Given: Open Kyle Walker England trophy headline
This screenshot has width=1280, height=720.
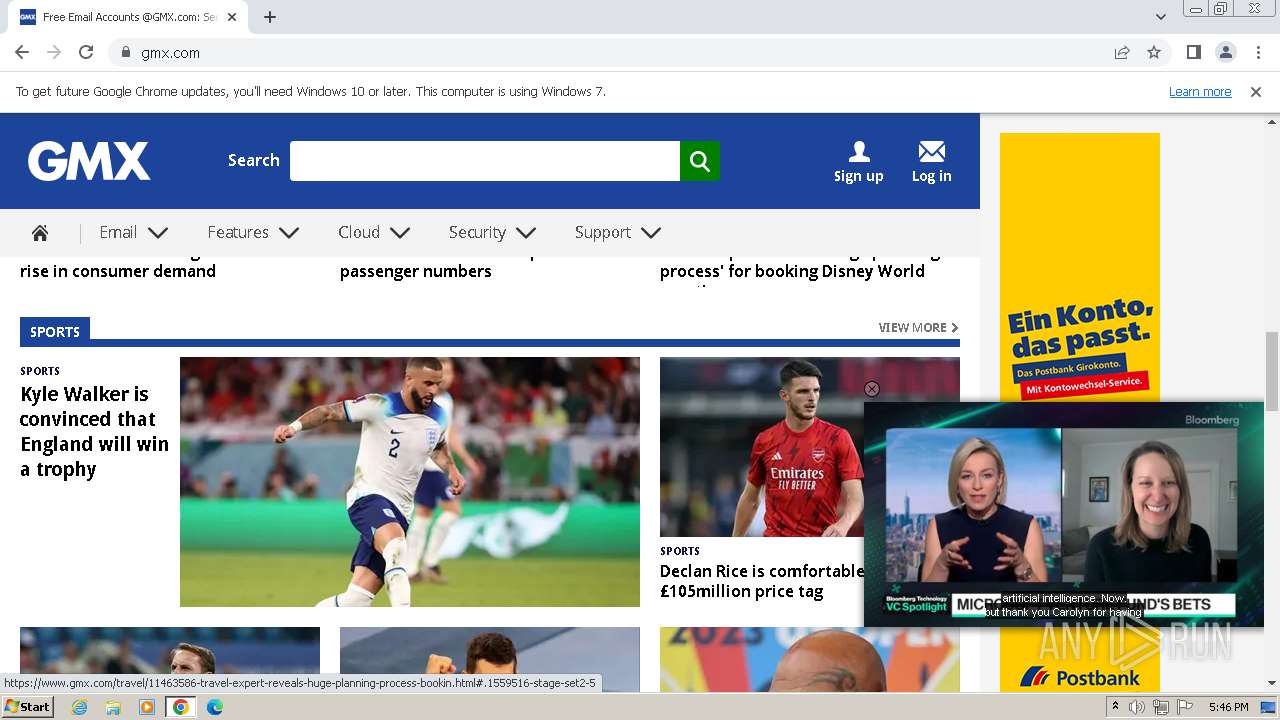Looking at the screenshot, I should (x=94, y=432).
